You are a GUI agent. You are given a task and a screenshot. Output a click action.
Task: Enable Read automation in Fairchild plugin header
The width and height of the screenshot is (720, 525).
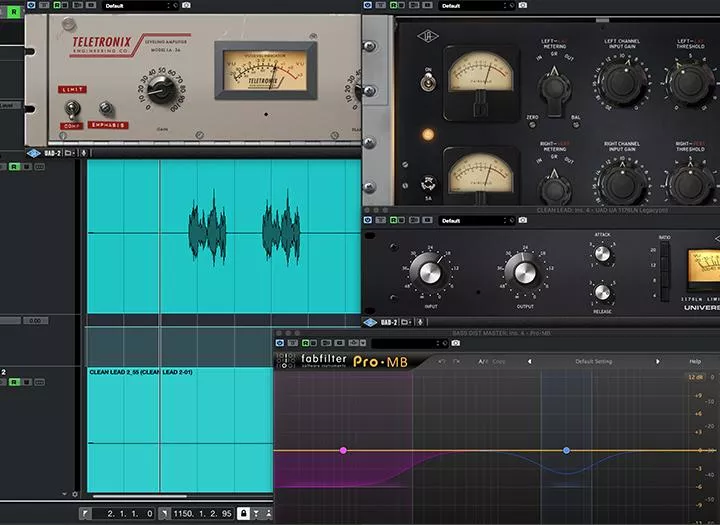tap(394, 5)
